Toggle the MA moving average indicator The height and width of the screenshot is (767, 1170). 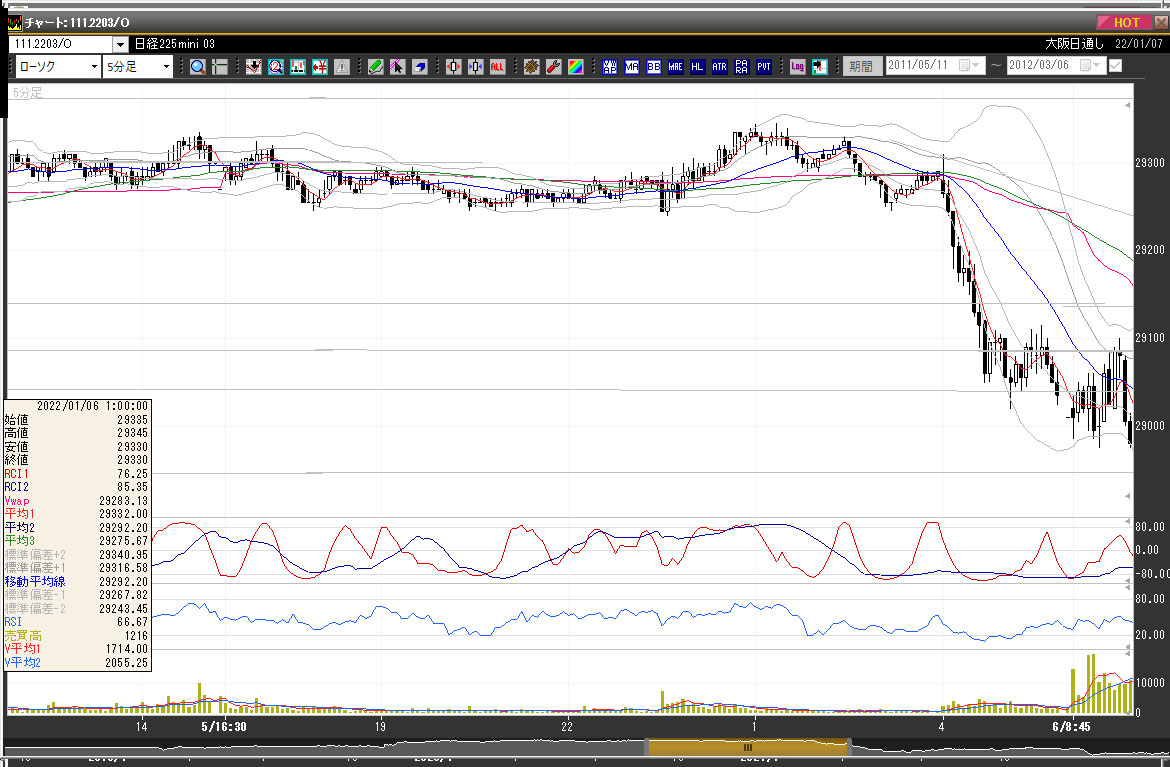coord(631,67)
